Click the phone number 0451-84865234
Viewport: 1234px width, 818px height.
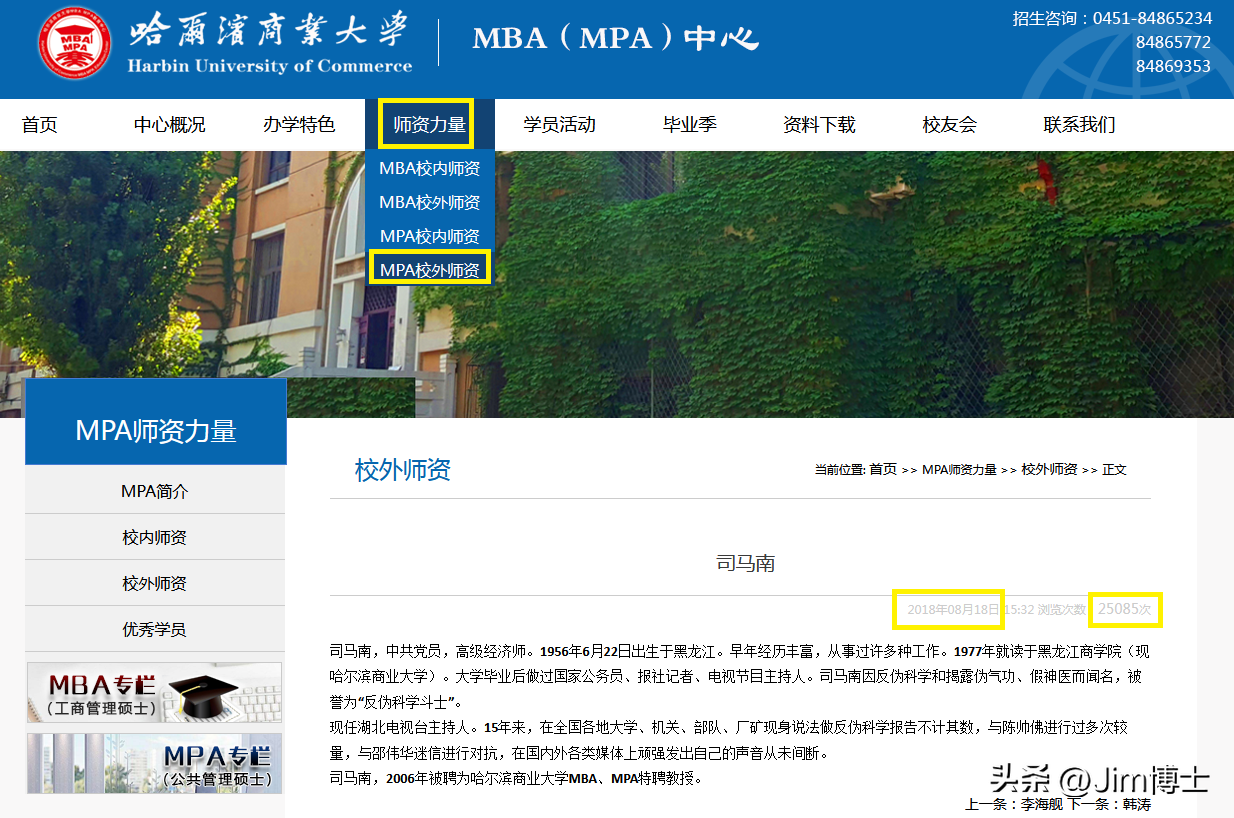point(1152,18)
